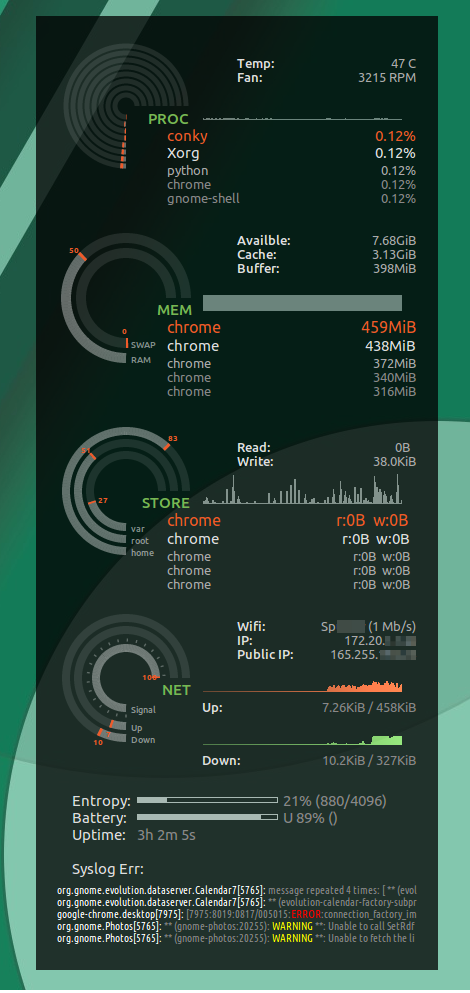Click the NET section heading
Screen dimensions: 470x993
[x=176, y=690]
